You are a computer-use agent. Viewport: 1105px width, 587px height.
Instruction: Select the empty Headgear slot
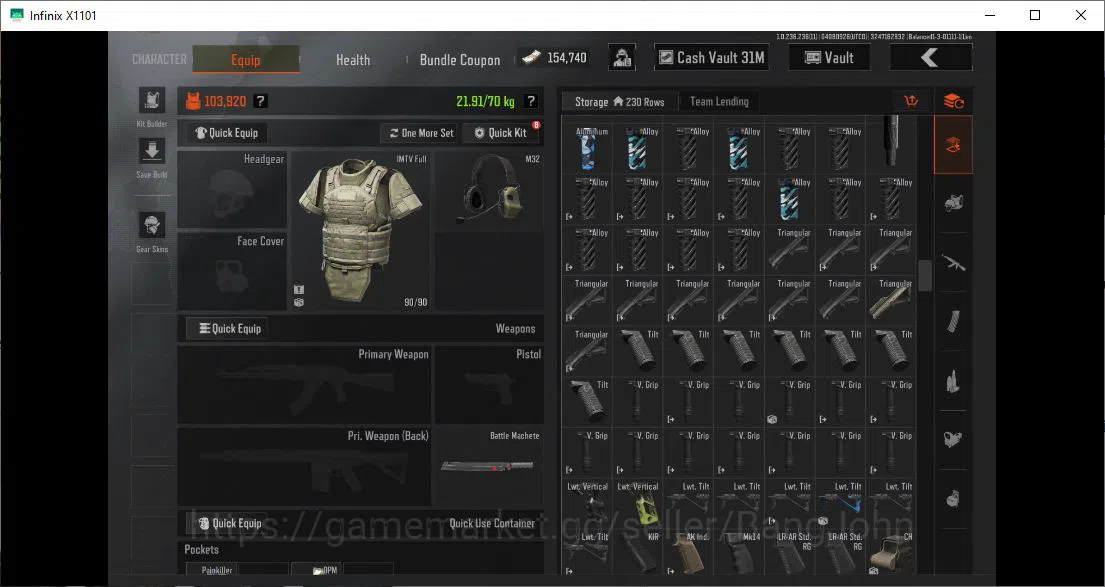232,190
